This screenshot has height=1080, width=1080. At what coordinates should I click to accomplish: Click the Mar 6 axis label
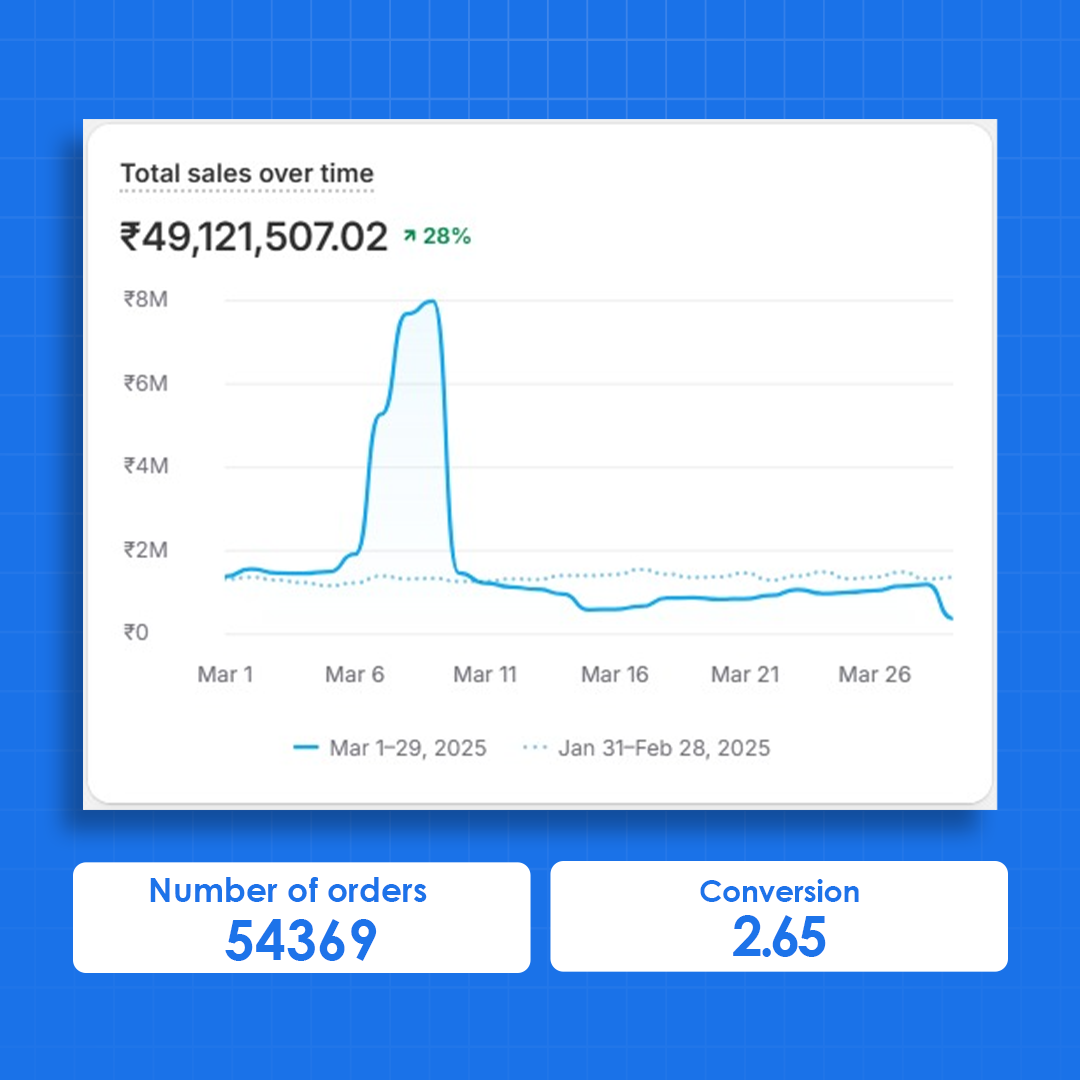pyautogui.click(x=355, y=675)
